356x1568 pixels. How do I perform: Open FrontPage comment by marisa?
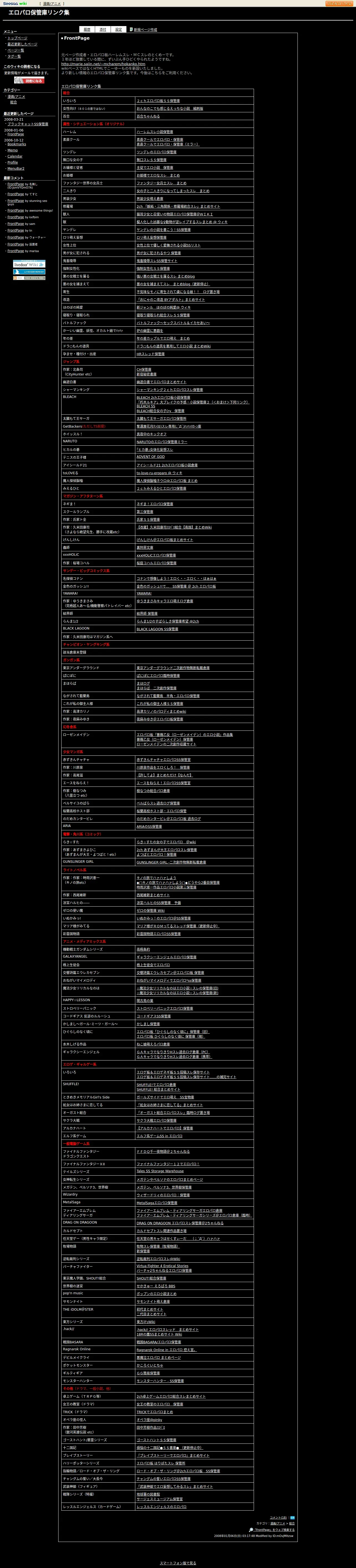16,251
